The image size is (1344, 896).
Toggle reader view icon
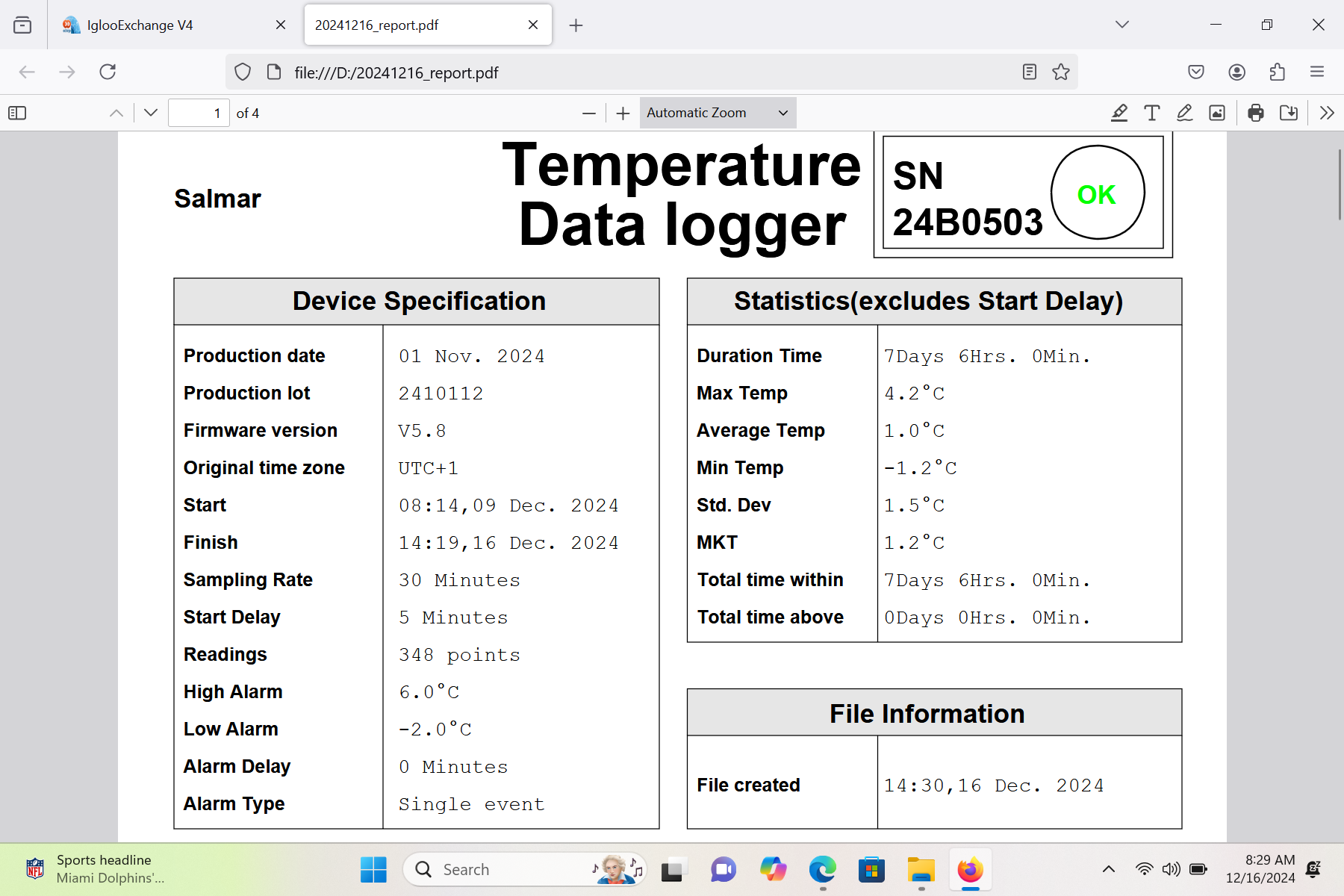click(1030, 72)
